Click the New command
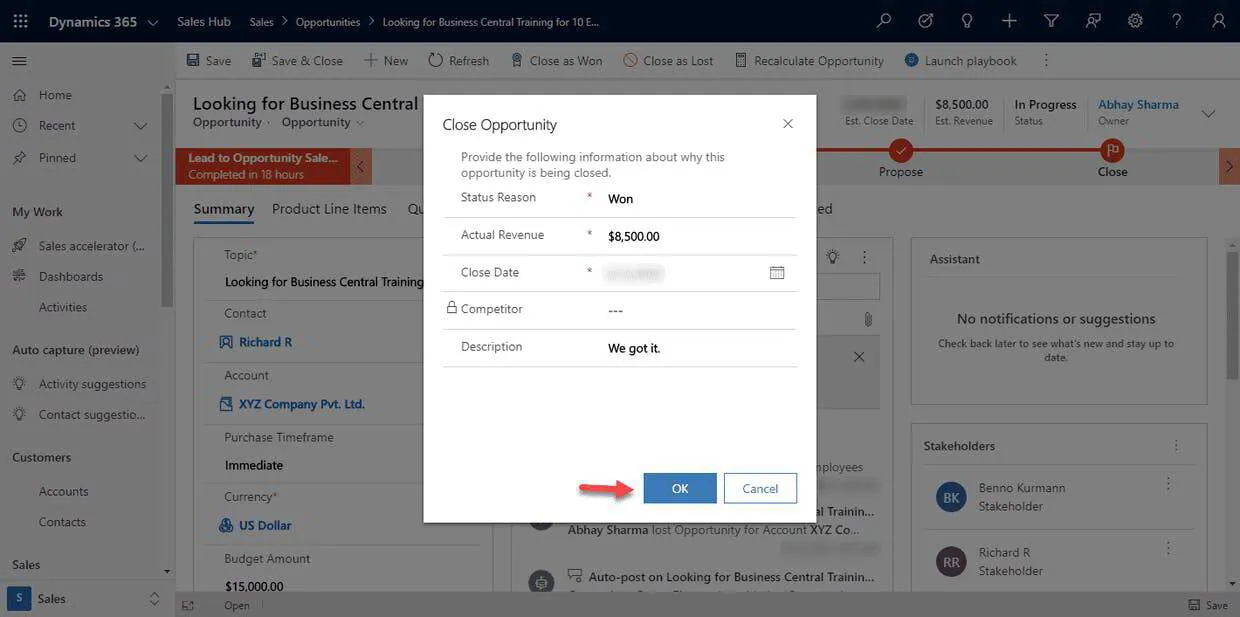Screen dimensions: 1240x617 pyautogui.click(x=386, y=61)
